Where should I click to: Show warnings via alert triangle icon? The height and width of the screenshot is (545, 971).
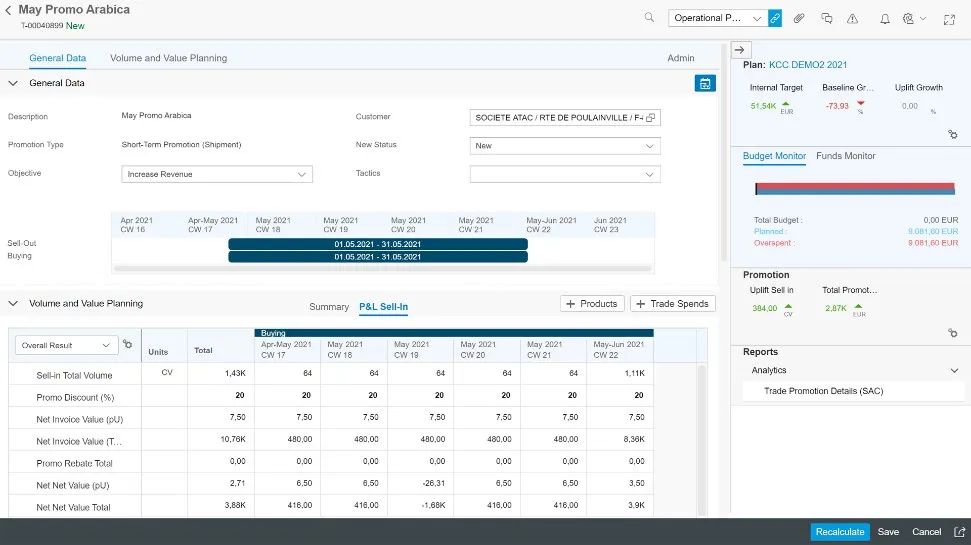pos(852,18)
